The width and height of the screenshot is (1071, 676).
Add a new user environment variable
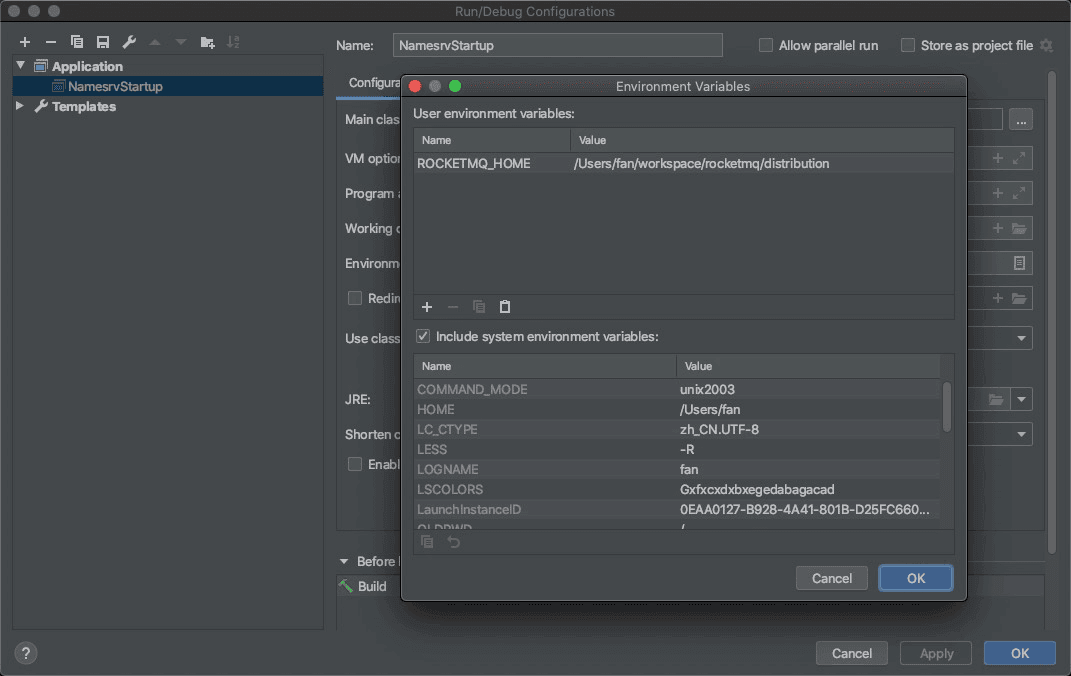point(427,307)
